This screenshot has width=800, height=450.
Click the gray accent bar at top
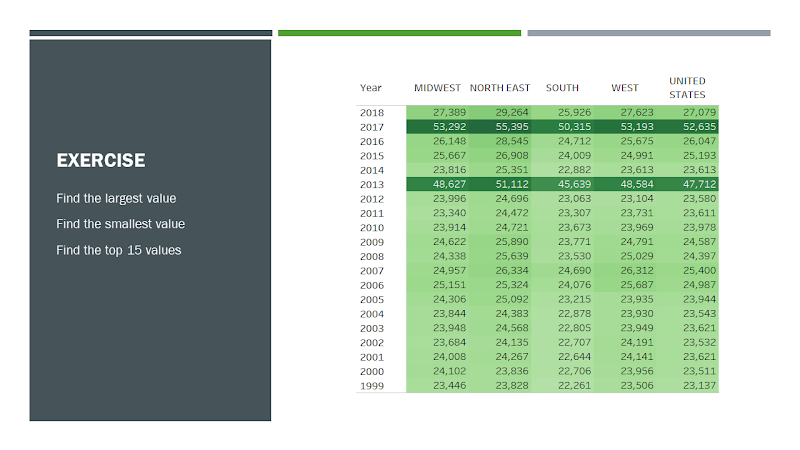tap(649, 33)
